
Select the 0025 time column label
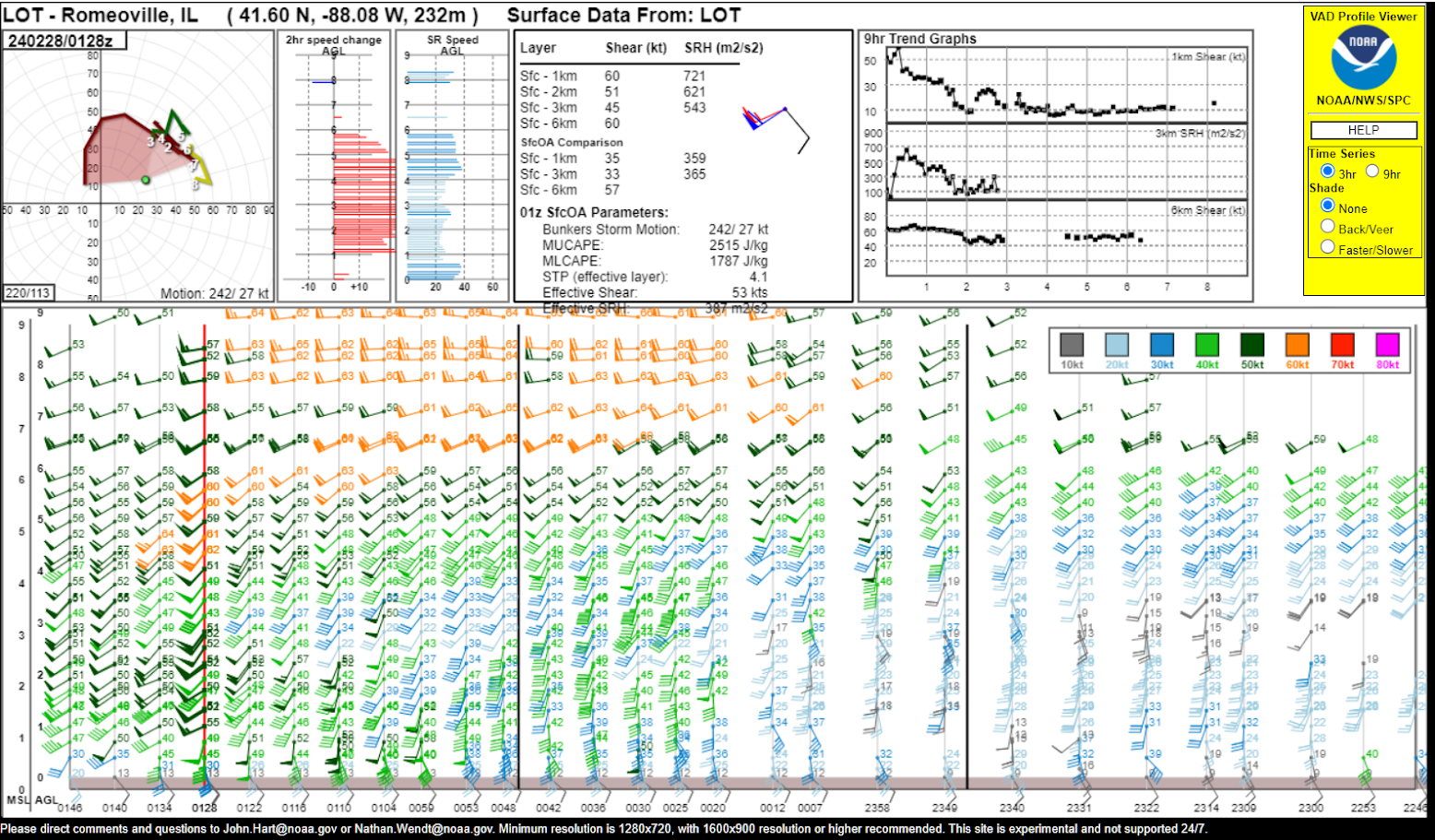pos(675,808)
